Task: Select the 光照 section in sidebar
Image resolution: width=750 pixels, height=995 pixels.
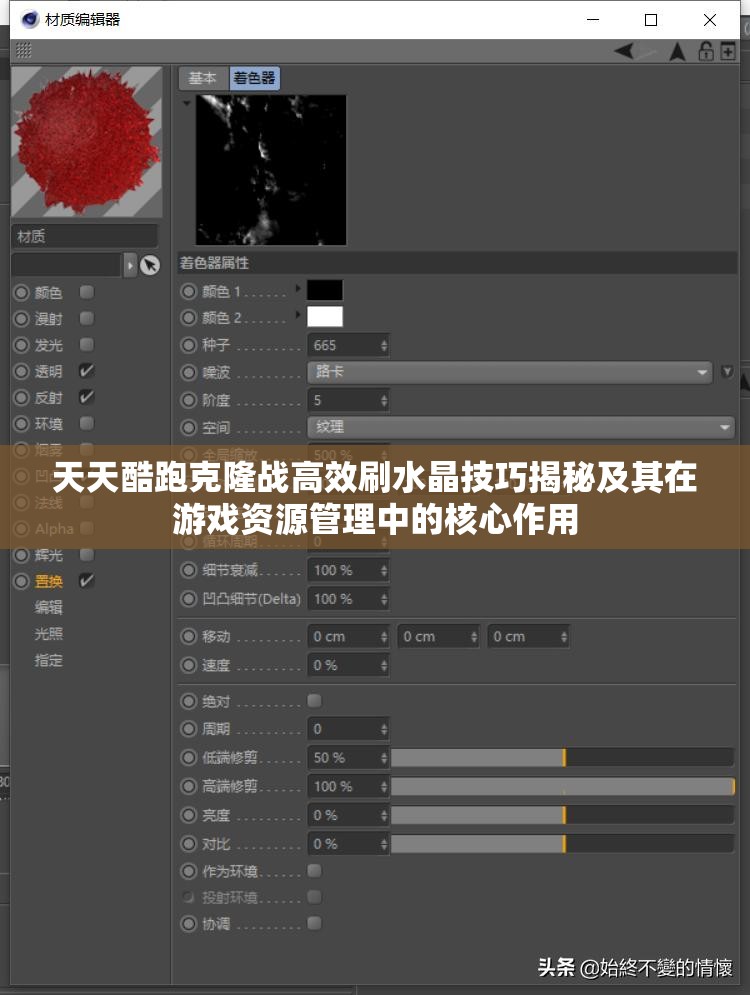Action: point(48,633)
